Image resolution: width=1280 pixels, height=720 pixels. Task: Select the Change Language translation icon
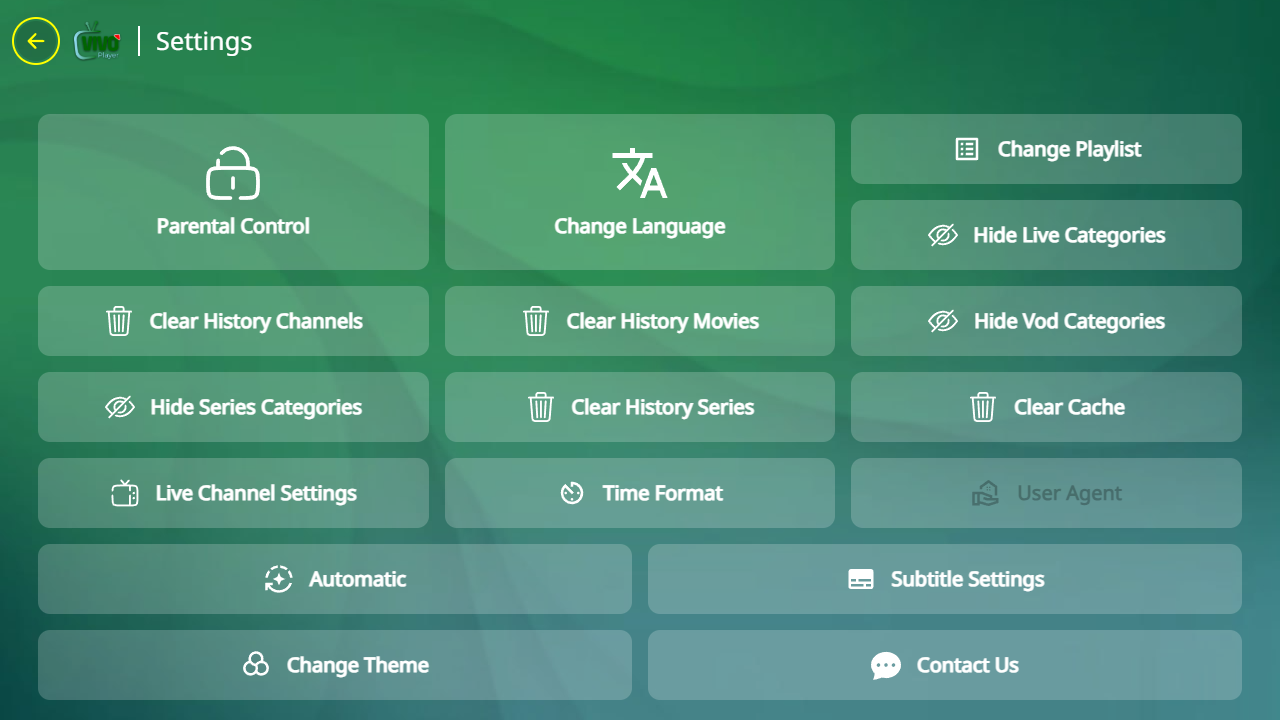(x=639, y=172)
